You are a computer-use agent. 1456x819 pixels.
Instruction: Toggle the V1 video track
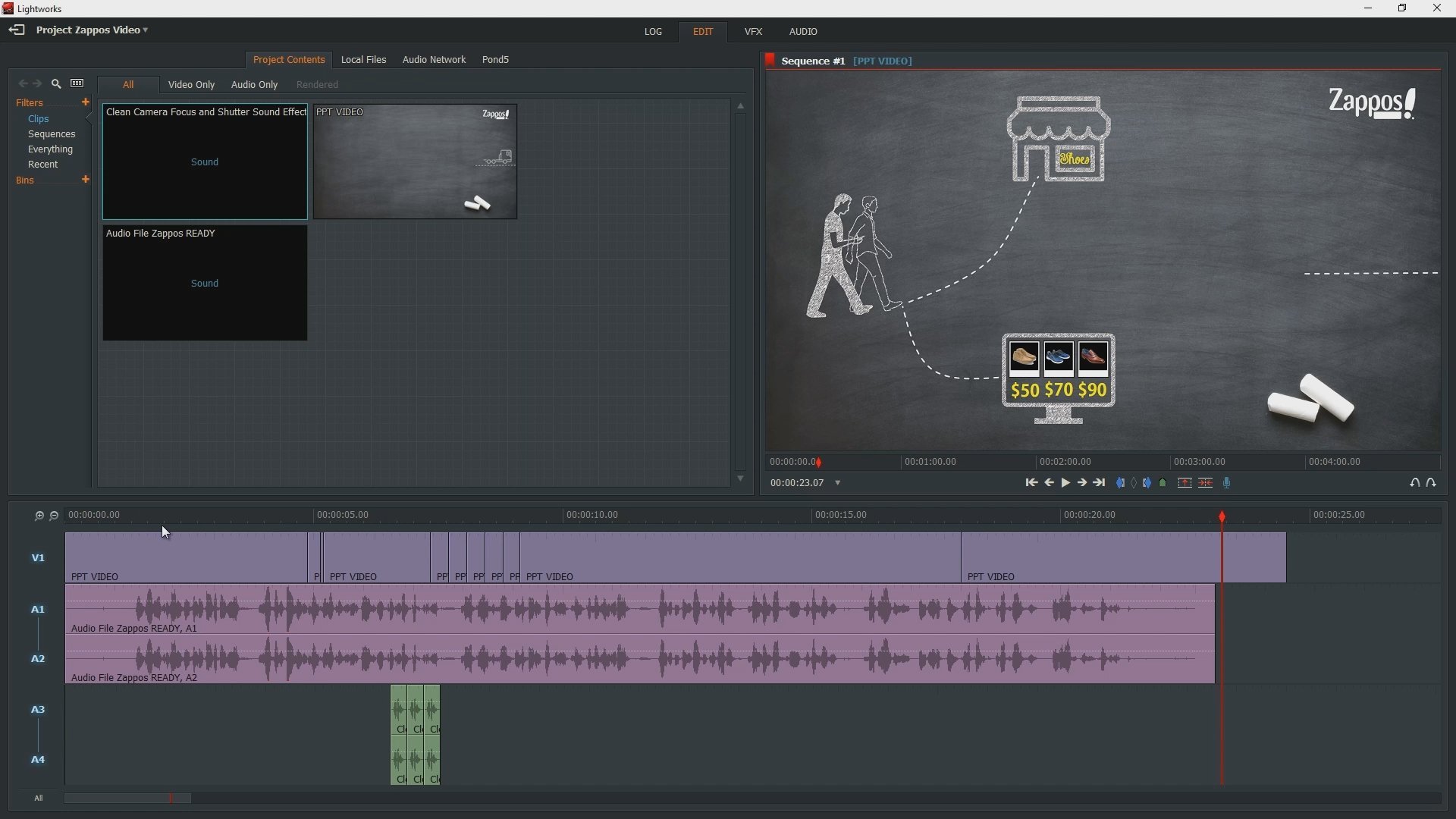click(38, 559)
